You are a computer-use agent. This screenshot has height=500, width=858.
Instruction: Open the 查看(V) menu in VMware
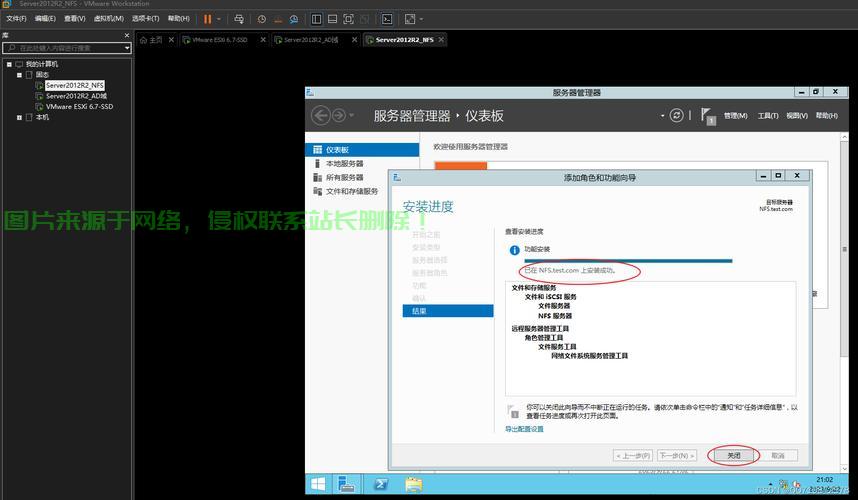(74, 19)
